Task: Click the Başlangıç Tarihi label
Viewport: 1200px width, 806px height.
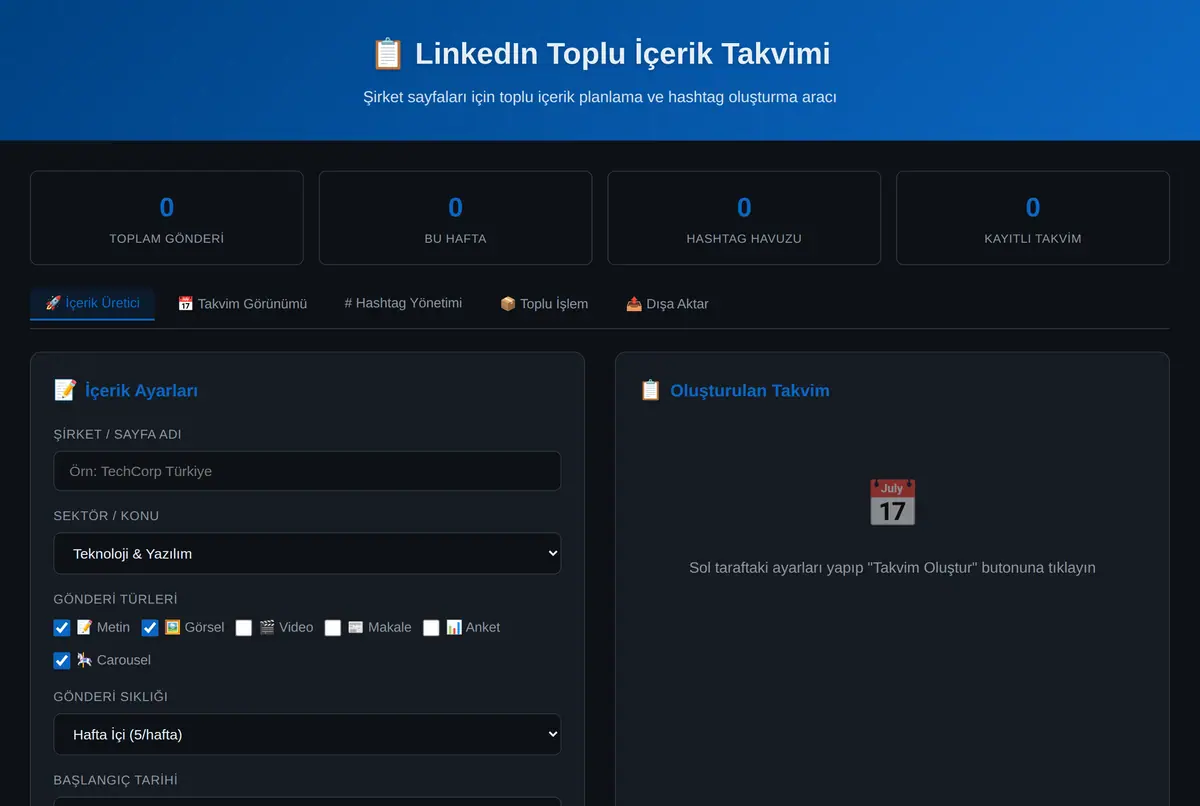Action: coord(116,780)
